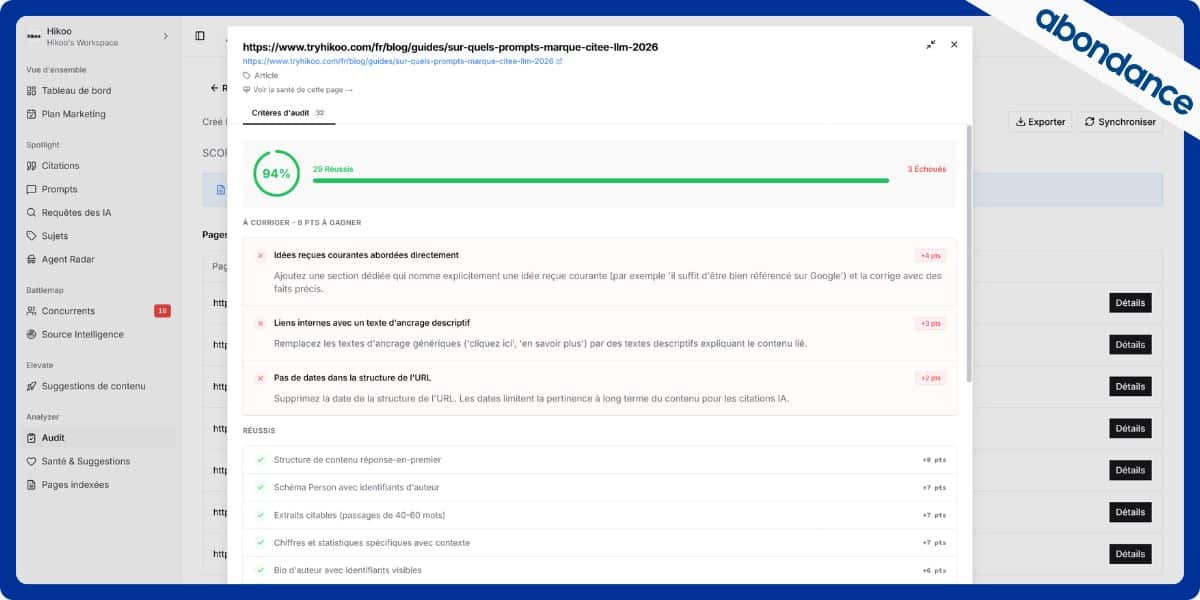Click Chiffres et statistiques spécifiques avec contexte row
This screenshot has height=600, width=1200.
[599, 543]
